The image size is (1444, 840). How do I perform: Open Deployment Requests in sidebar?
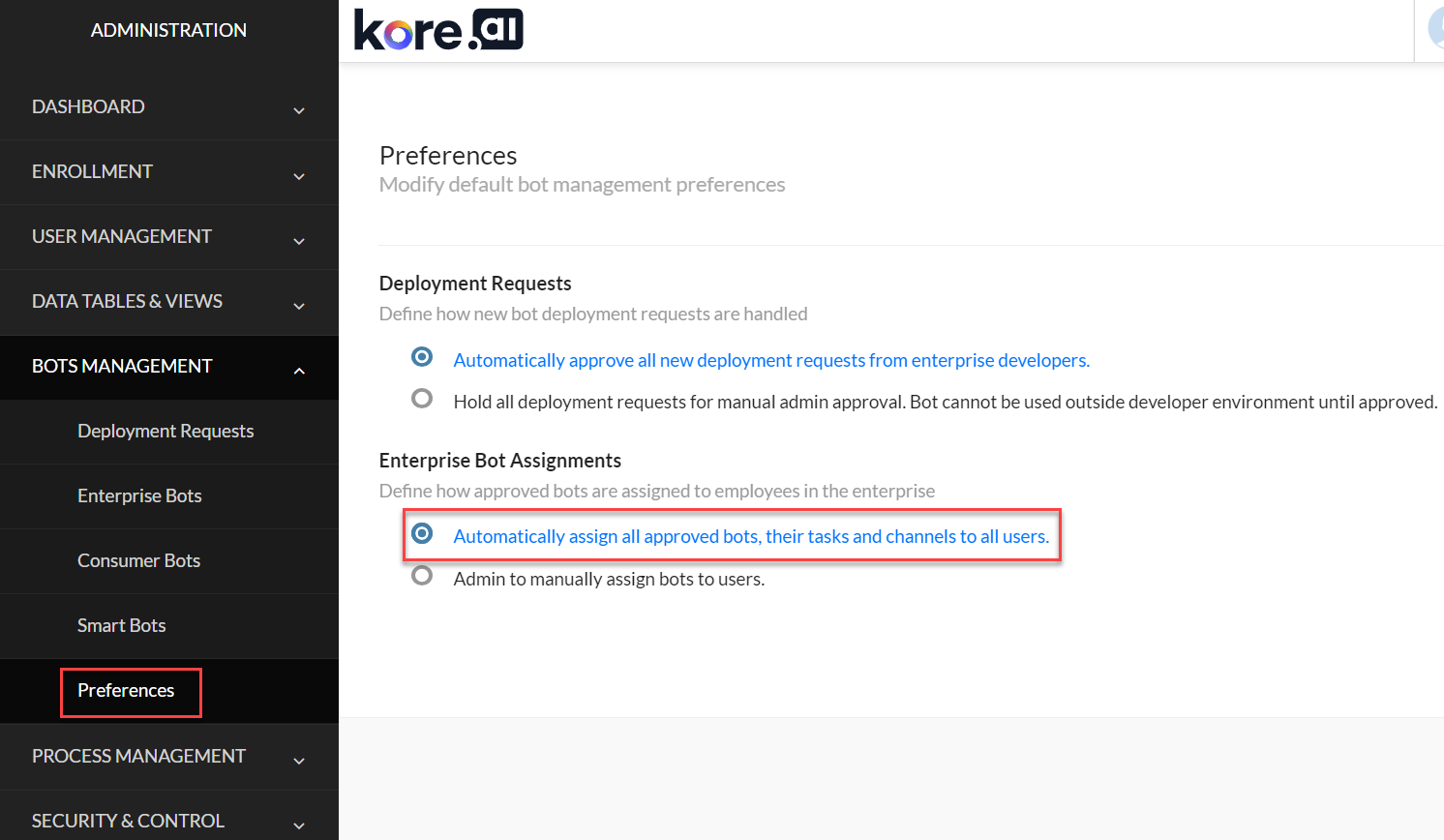165,431
